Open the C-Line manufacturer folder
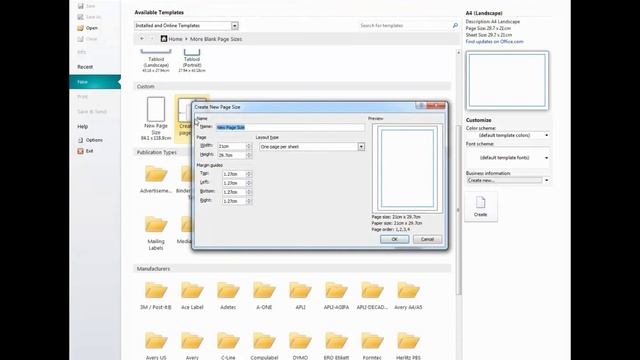The image size is (640, 360). pos(228,346)
